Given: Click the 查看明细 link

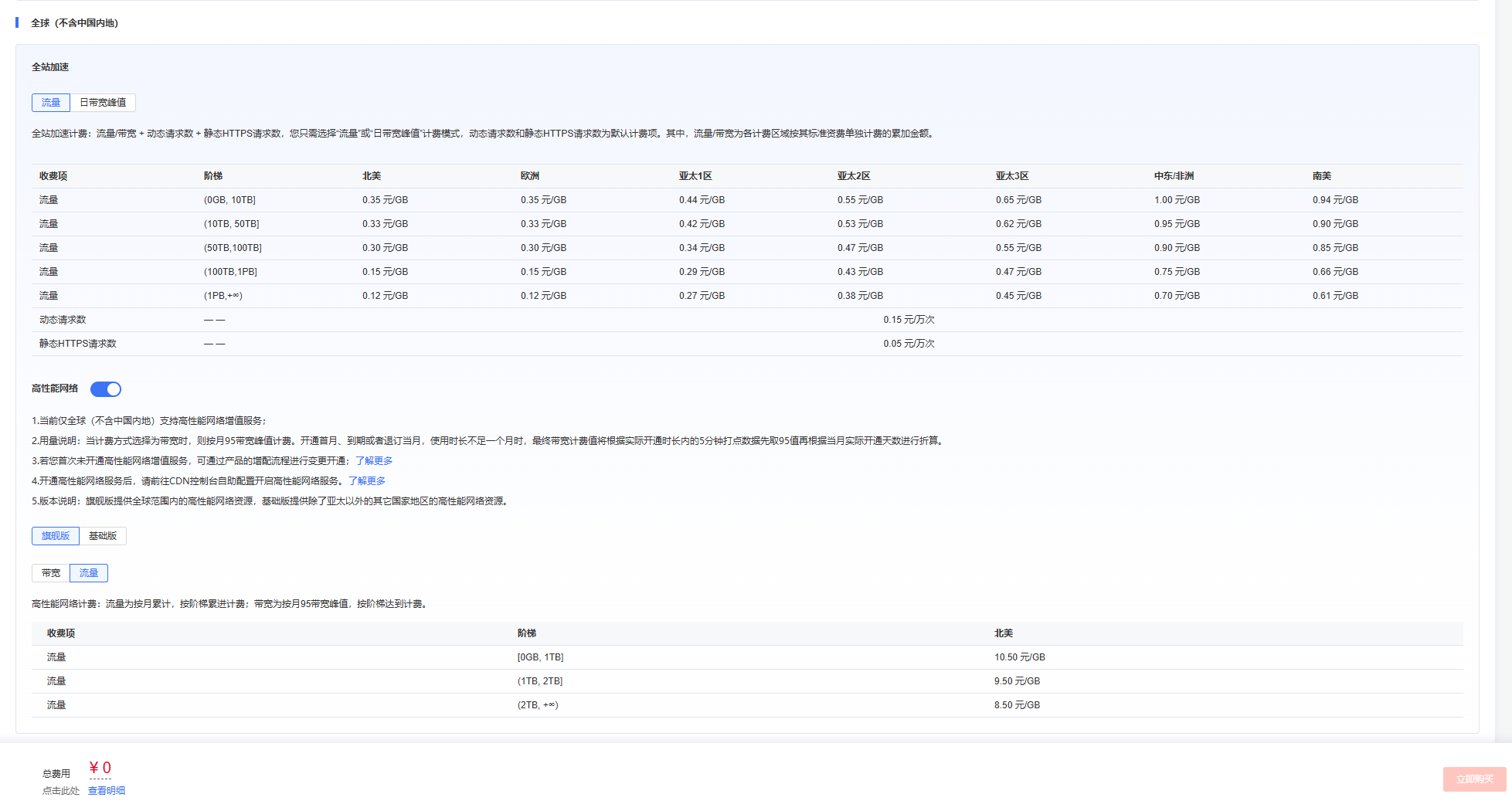Looking at the screenshot, I should pyautogui.click(x=107, y=791).
